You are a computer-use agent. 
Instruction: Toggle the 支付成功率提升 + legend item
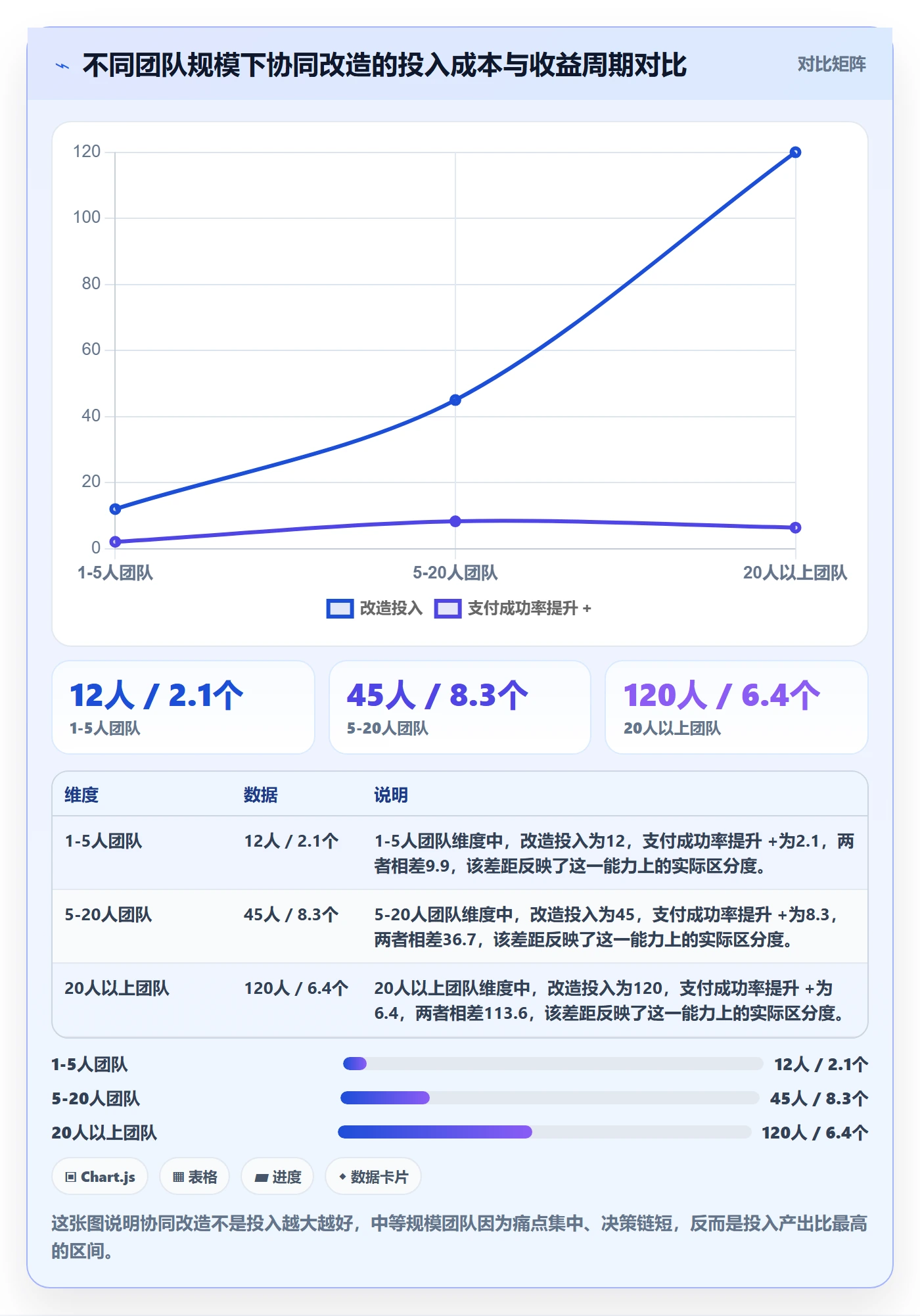pos(513,608)
